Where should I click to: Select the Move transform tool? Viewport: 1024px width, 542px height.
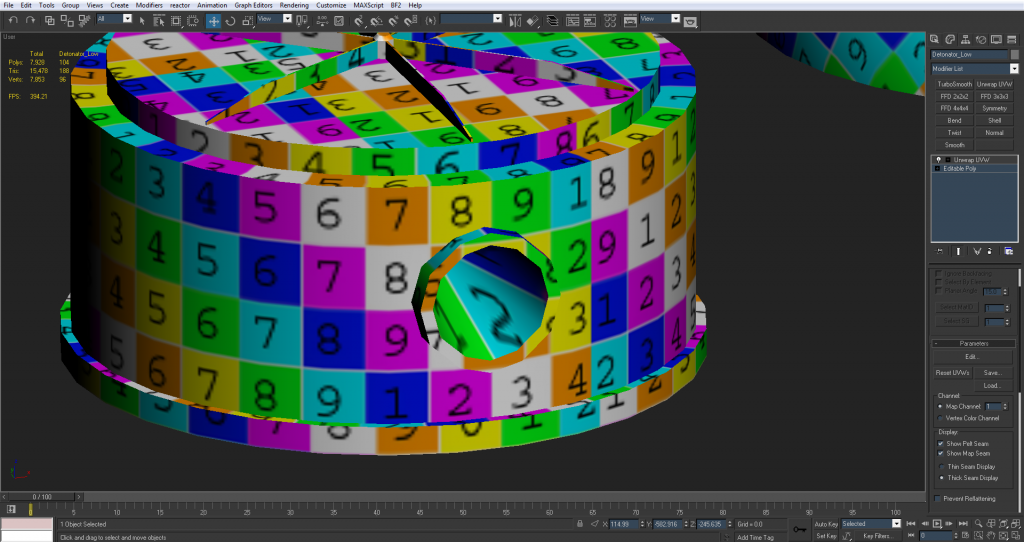(214, 20)
